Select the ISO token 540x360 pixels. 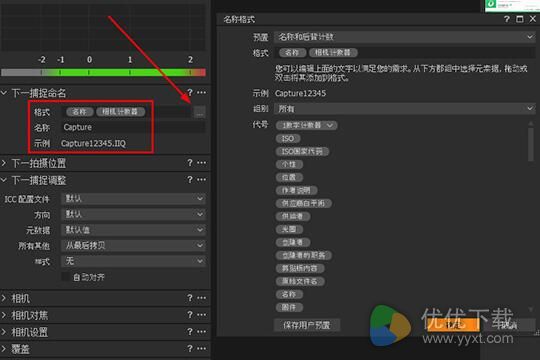(288, 138)
